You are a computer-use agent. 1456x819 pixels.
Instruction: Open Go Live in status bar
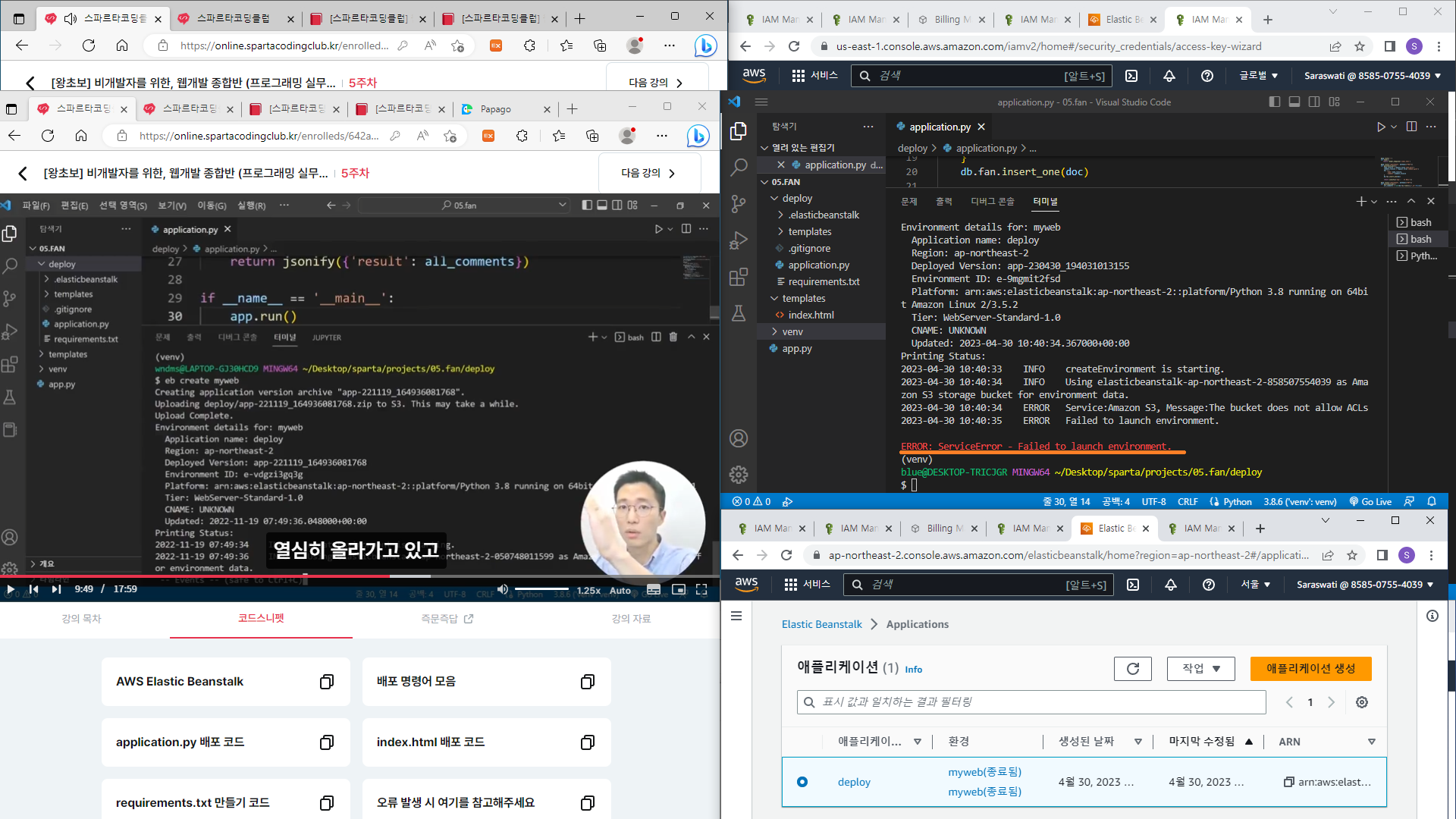1370,502
